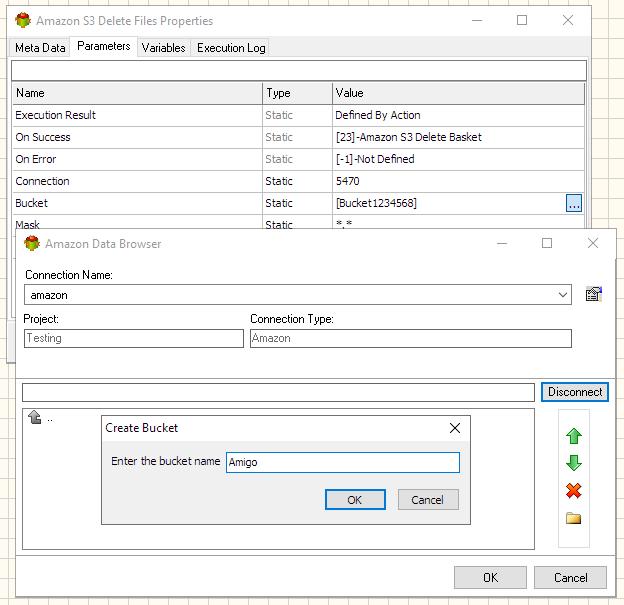This screenshot has height=605, width=624.
Task: Click the Project field showing Testing
Action: point(134,338)
